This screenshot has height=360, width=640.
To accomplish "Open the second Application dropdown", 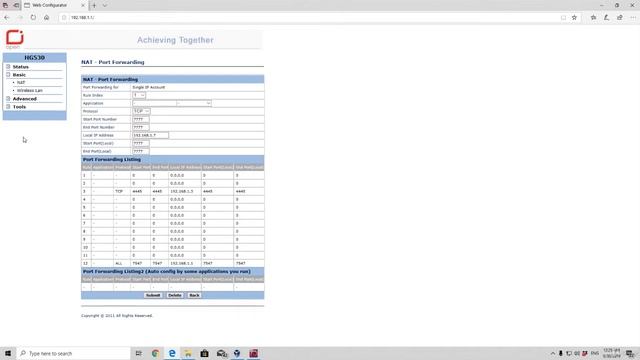I will [194, 103].
